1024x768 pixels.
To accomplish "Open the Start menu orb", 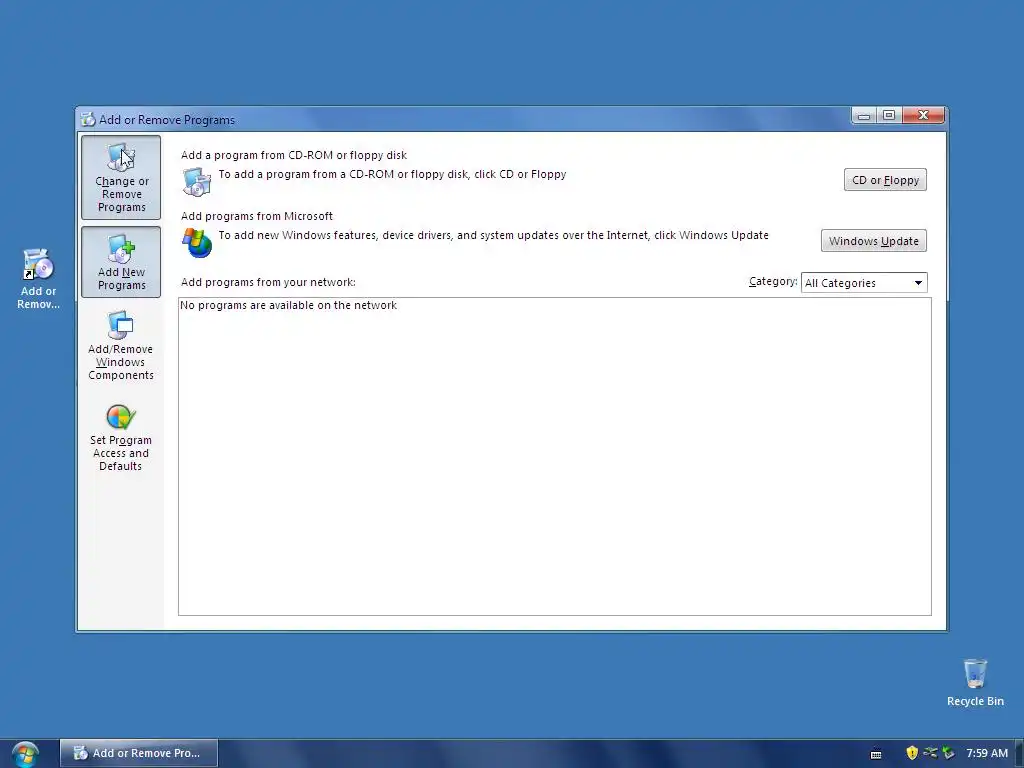I will pyautogui.click(x=25, y=754).
